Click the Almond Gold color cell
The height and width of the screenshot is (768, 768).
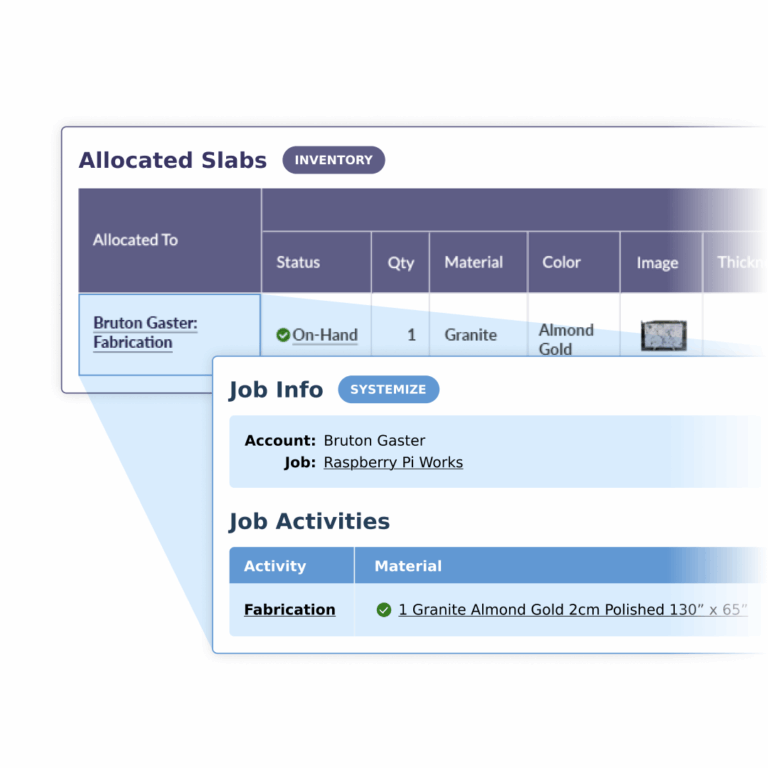566,339
